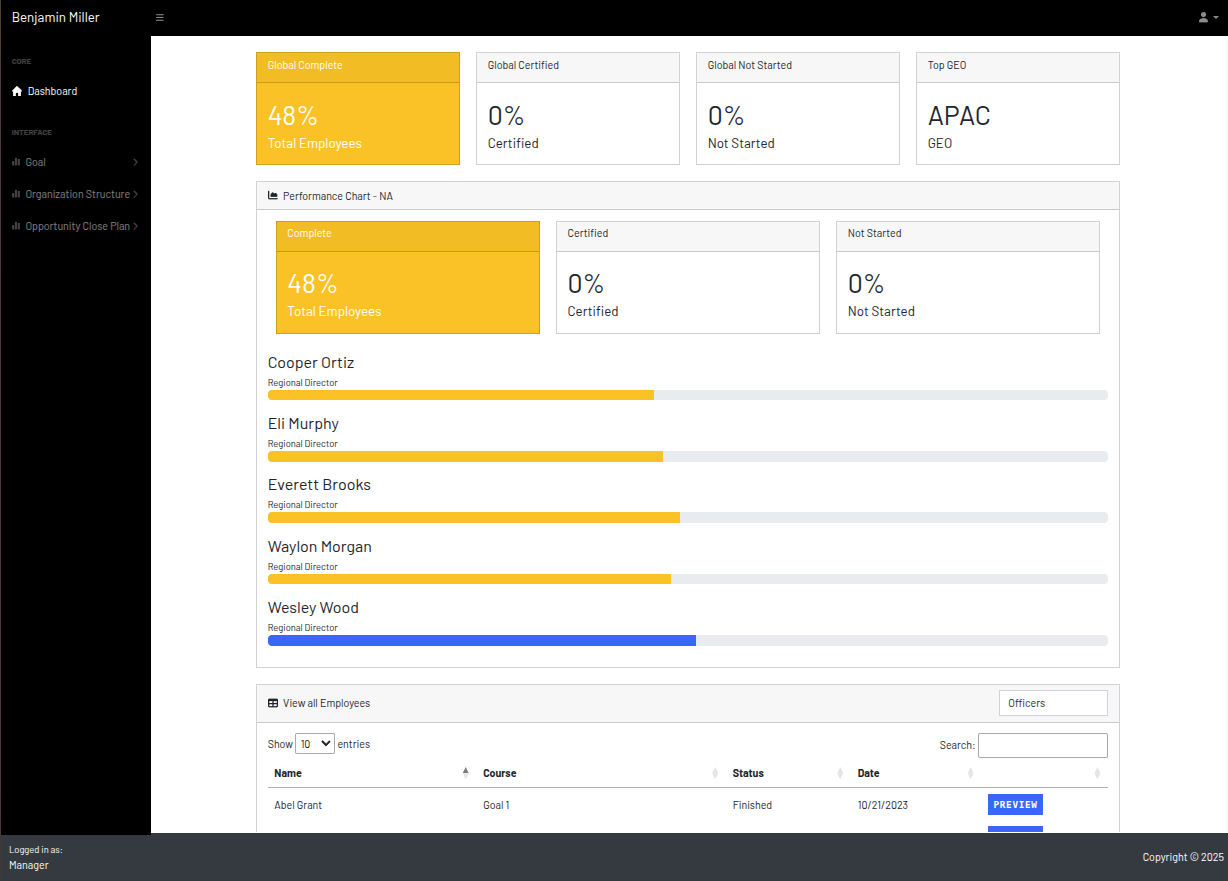
Task: Click the Dashboard home icon
Action: point(17,91)
